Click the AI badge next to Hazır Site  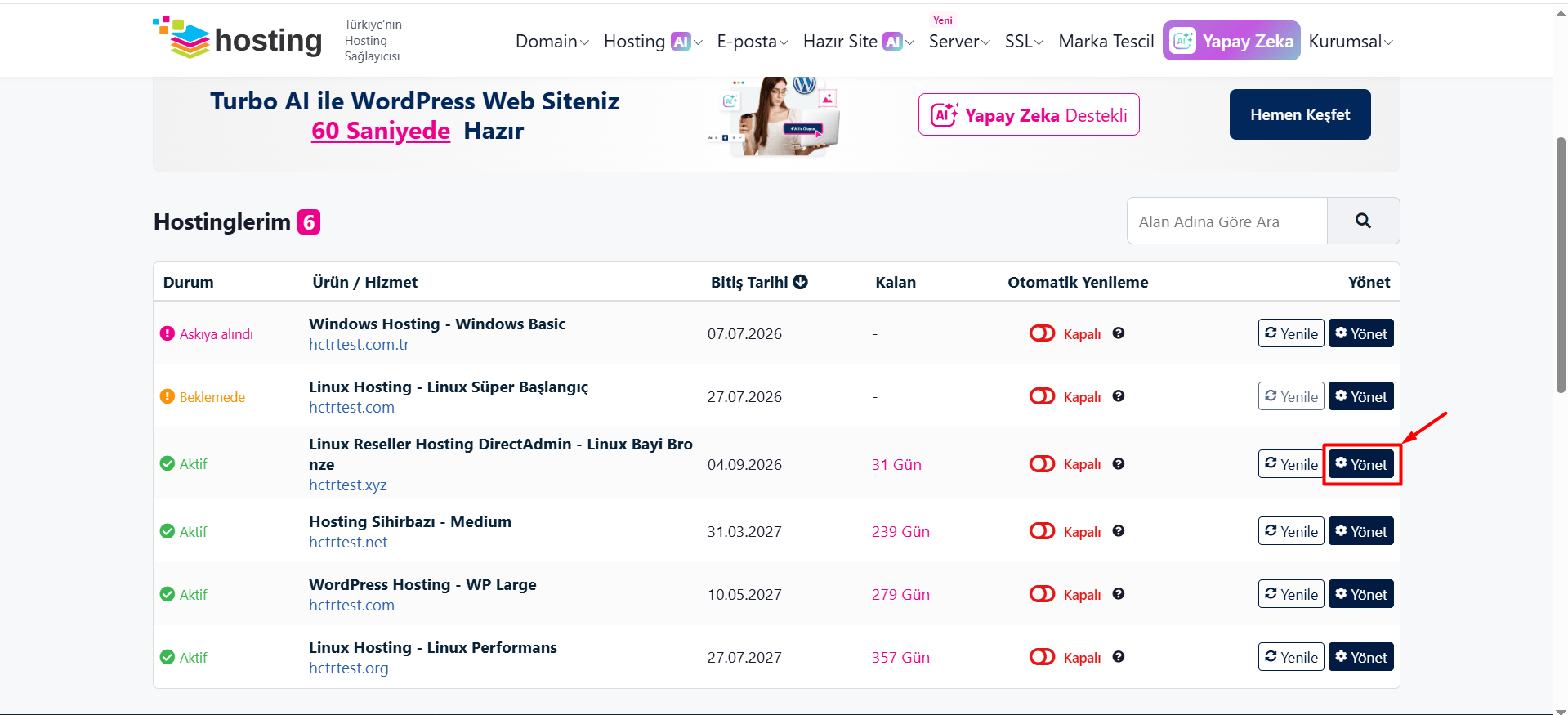893,41
